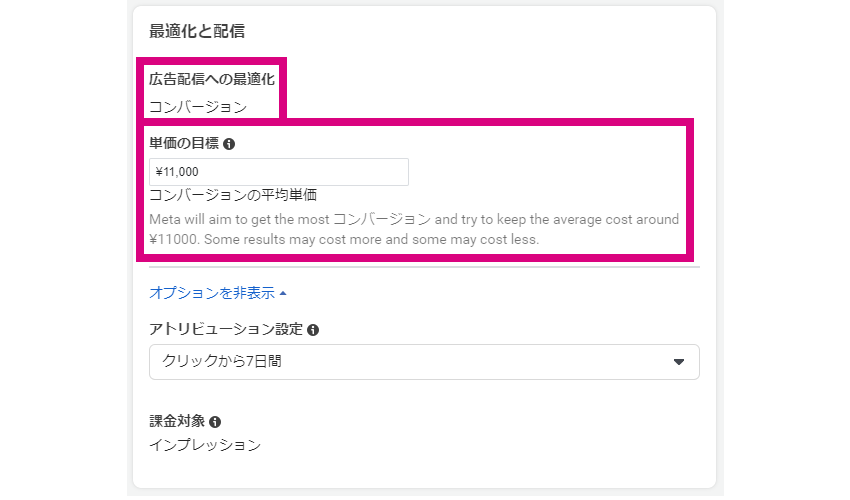Click the ¥11000 amount in the description
850x500 pixels.
pos(173,240)
